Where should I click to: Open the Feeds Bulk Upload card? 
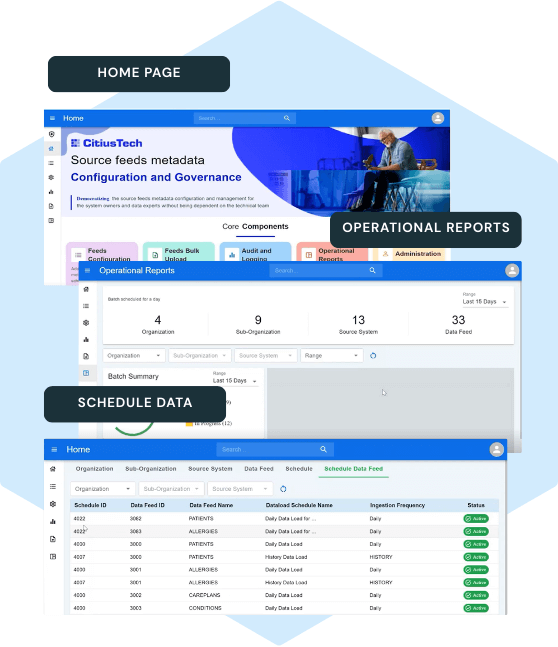(179, 252)
